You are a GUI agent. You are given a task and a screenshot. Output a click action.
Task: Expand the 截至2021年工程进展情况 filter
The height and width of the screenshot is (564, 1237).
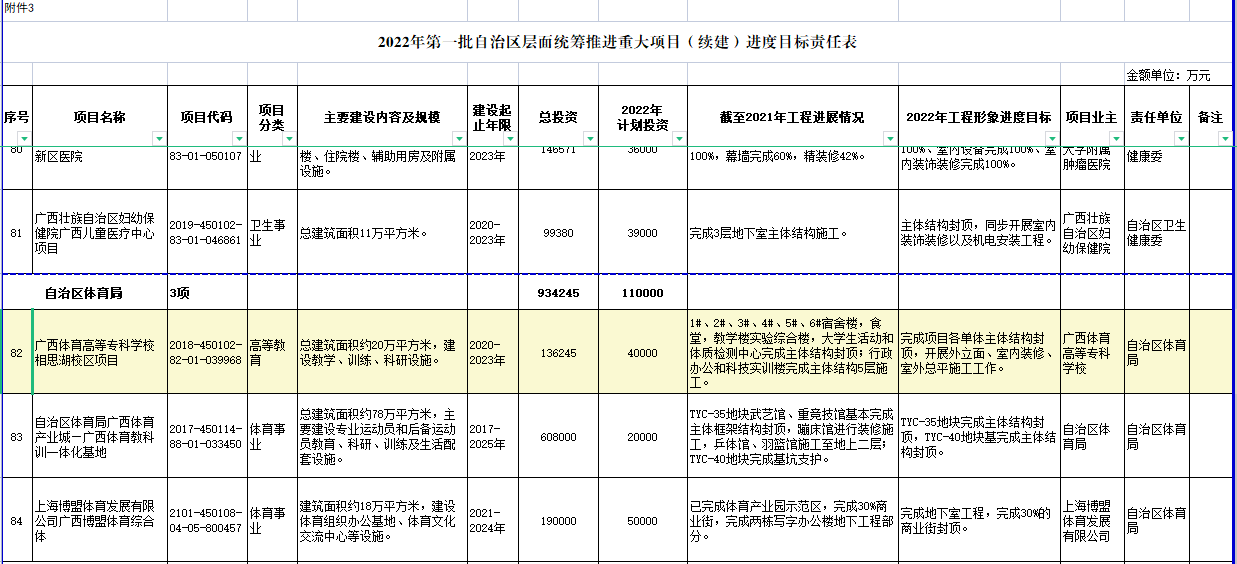(x=889, y=138)
